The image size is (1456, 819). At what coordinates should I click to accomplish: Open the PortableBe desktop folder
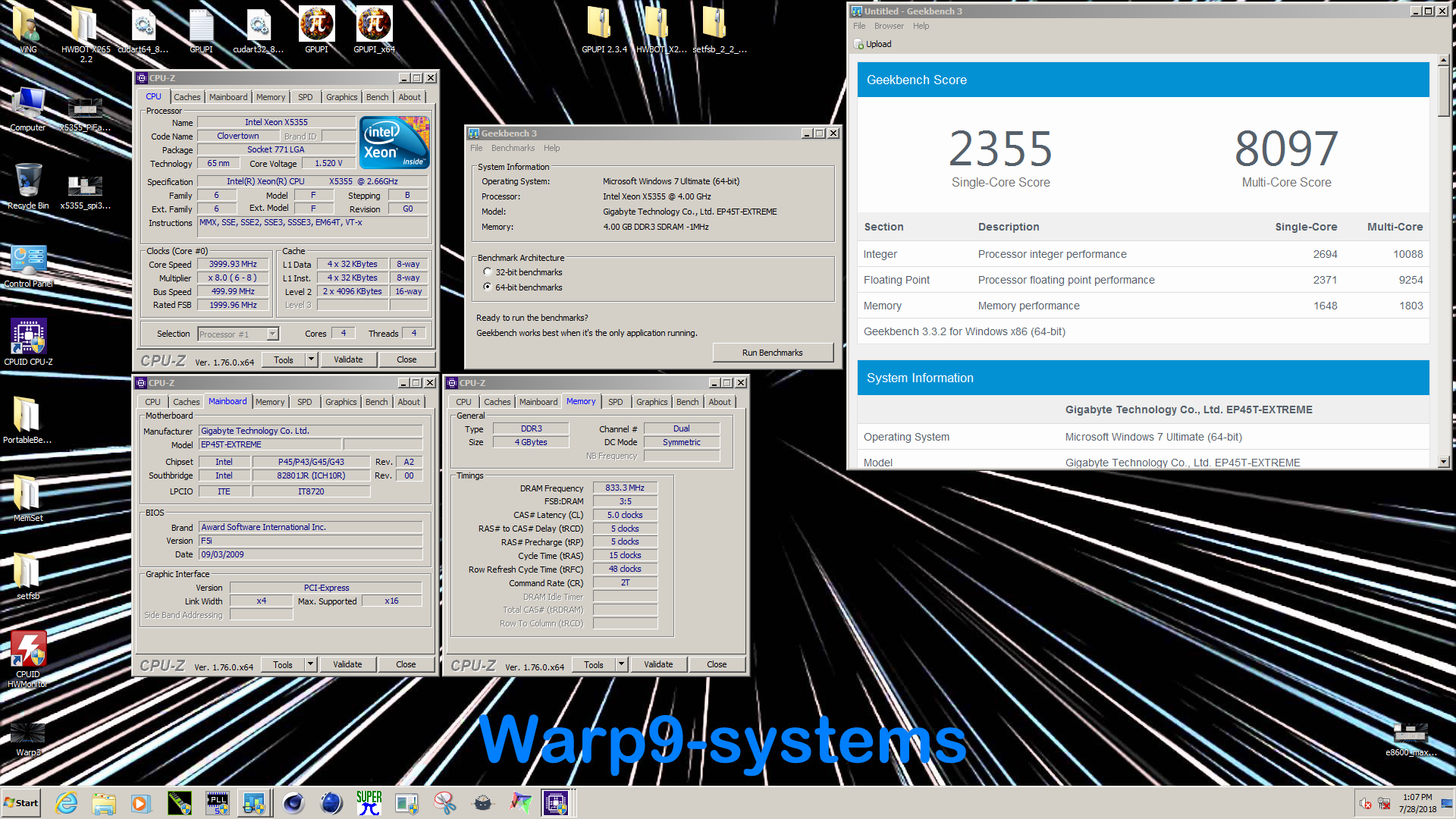coord(28,421)
